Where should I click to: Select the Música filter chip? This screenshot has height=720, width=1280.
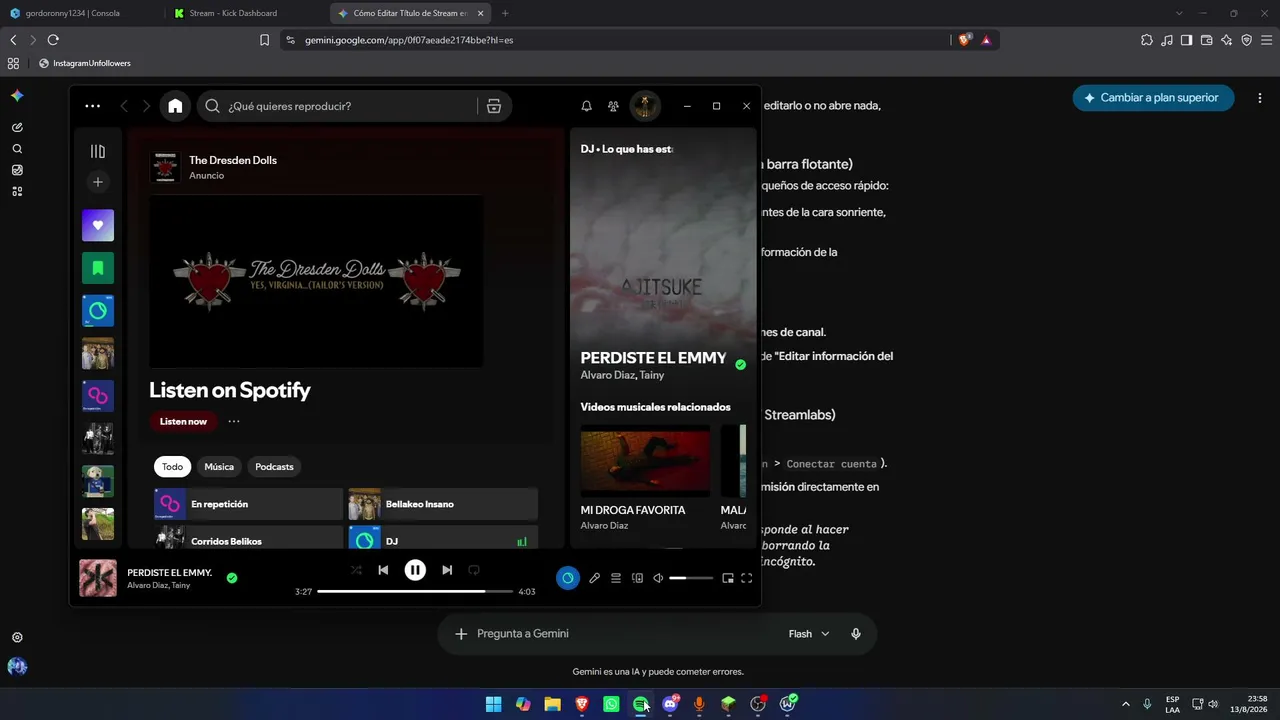coord(219,467)
